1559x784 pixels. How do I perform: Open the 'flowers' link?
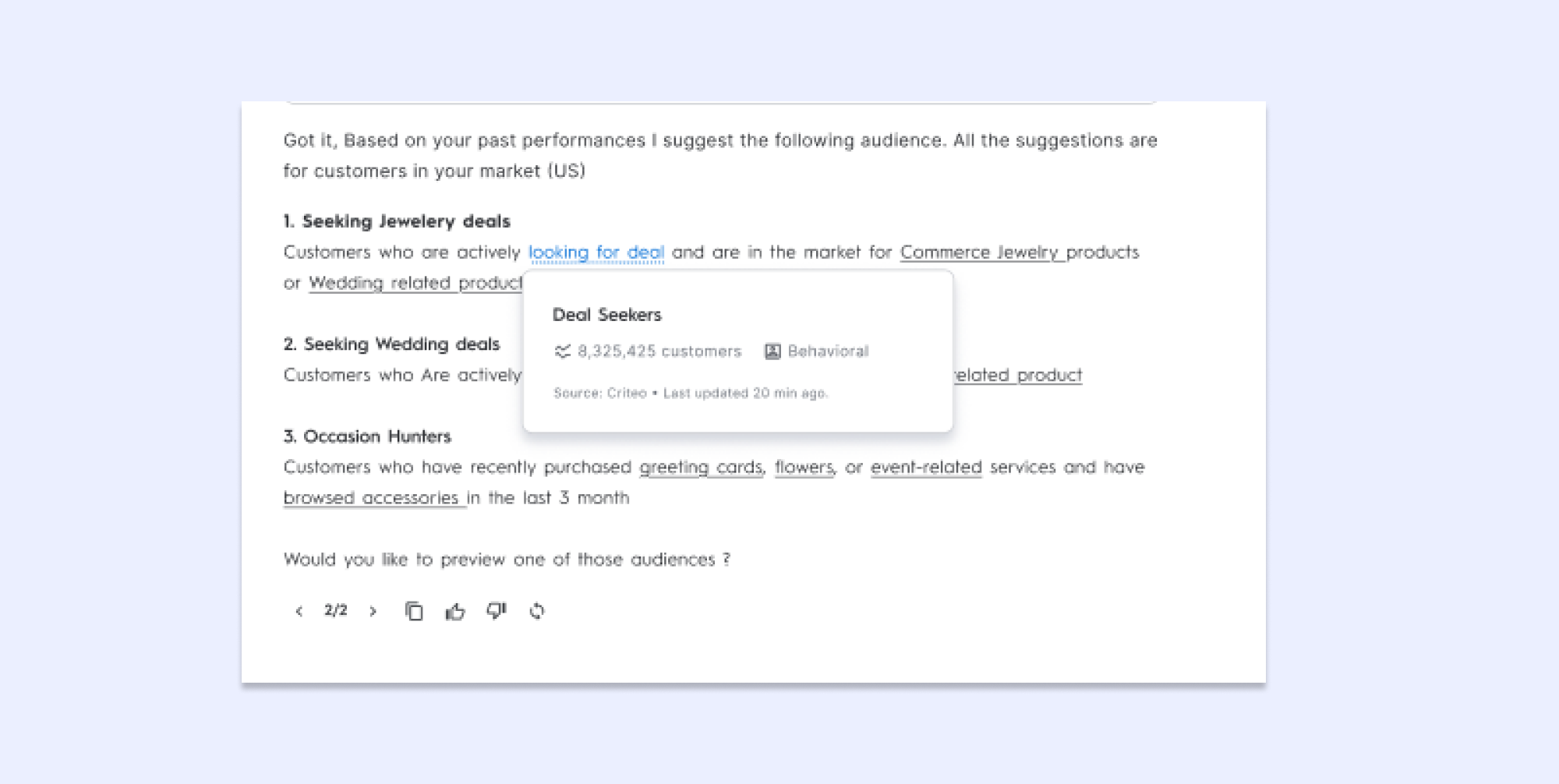pyautogui.click(x=804, y=467)
